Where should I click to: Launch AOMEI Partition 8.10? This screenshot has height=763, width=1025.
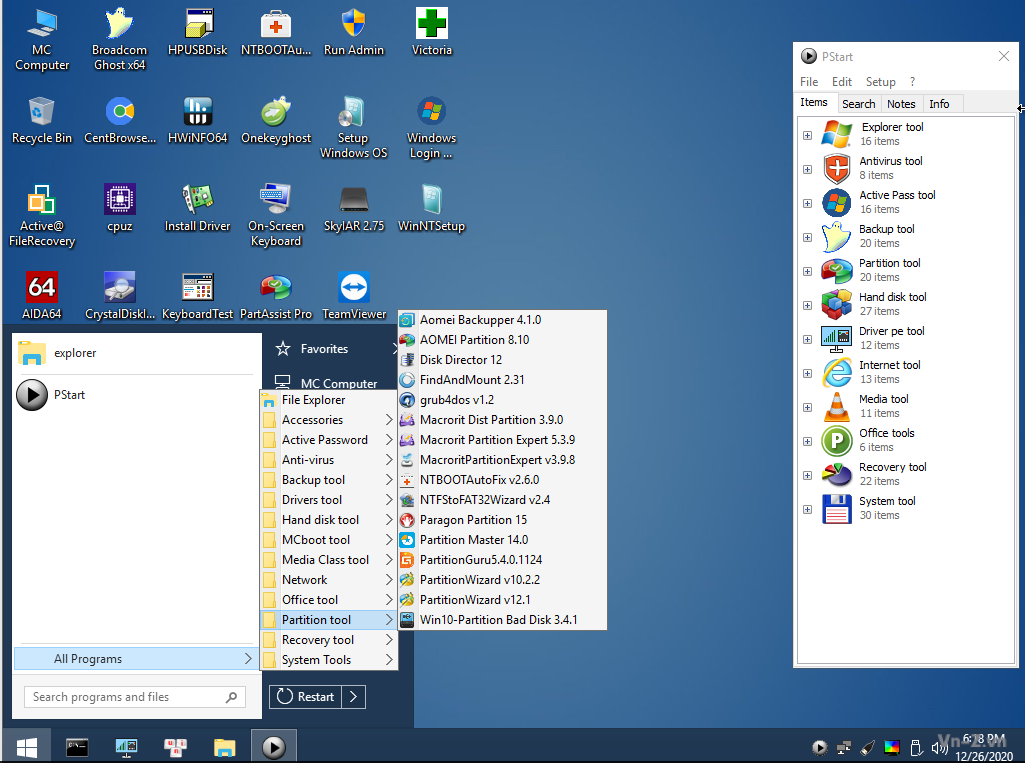(502, 340)
